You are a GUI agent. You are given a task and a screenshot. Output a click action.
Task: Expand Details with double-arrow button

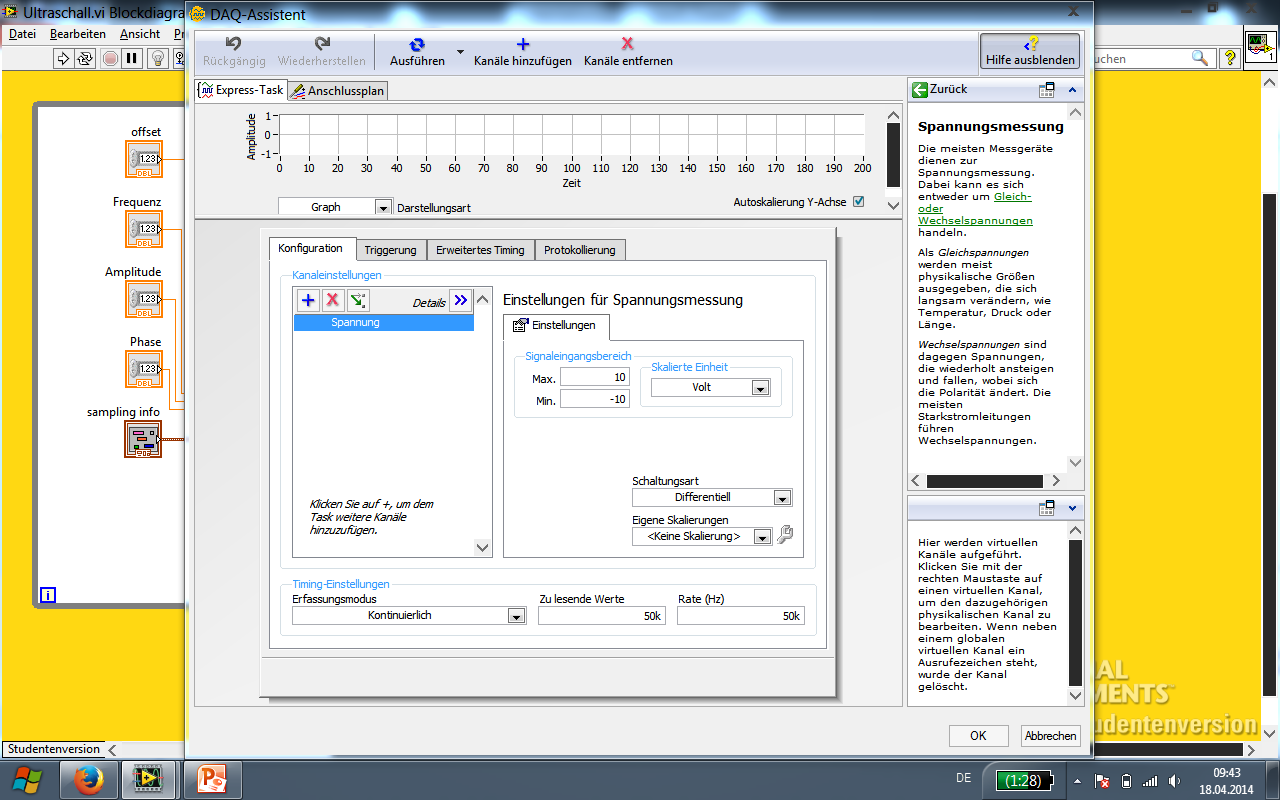pyautogui.click(x=459, y=300)
